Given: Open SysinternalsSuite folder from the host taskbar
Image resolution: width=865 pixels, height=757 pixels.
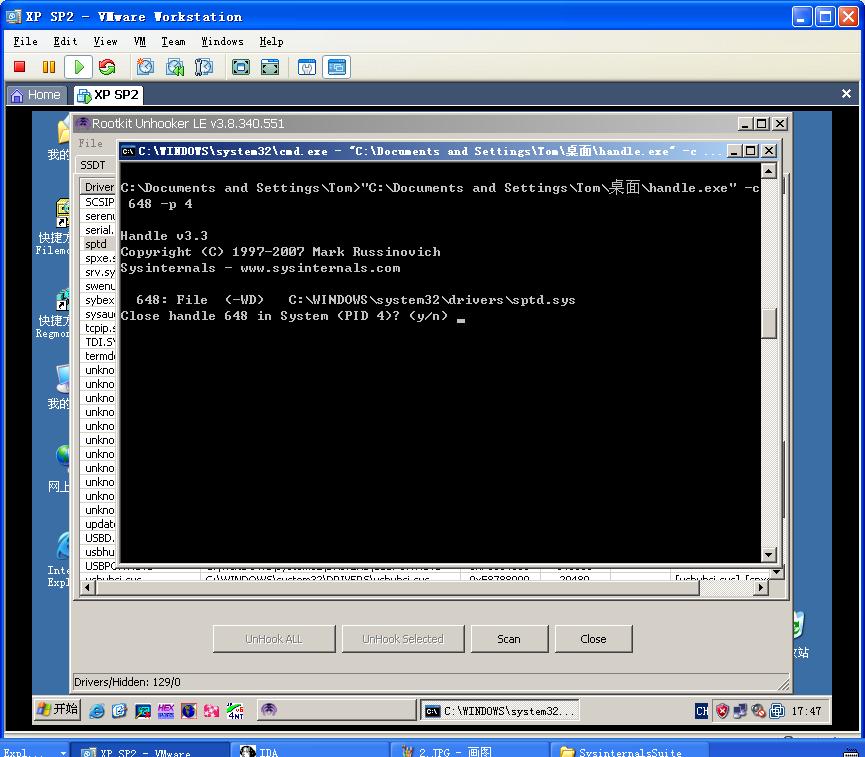Looking at the screenshot, I should [x=629, y=750].
